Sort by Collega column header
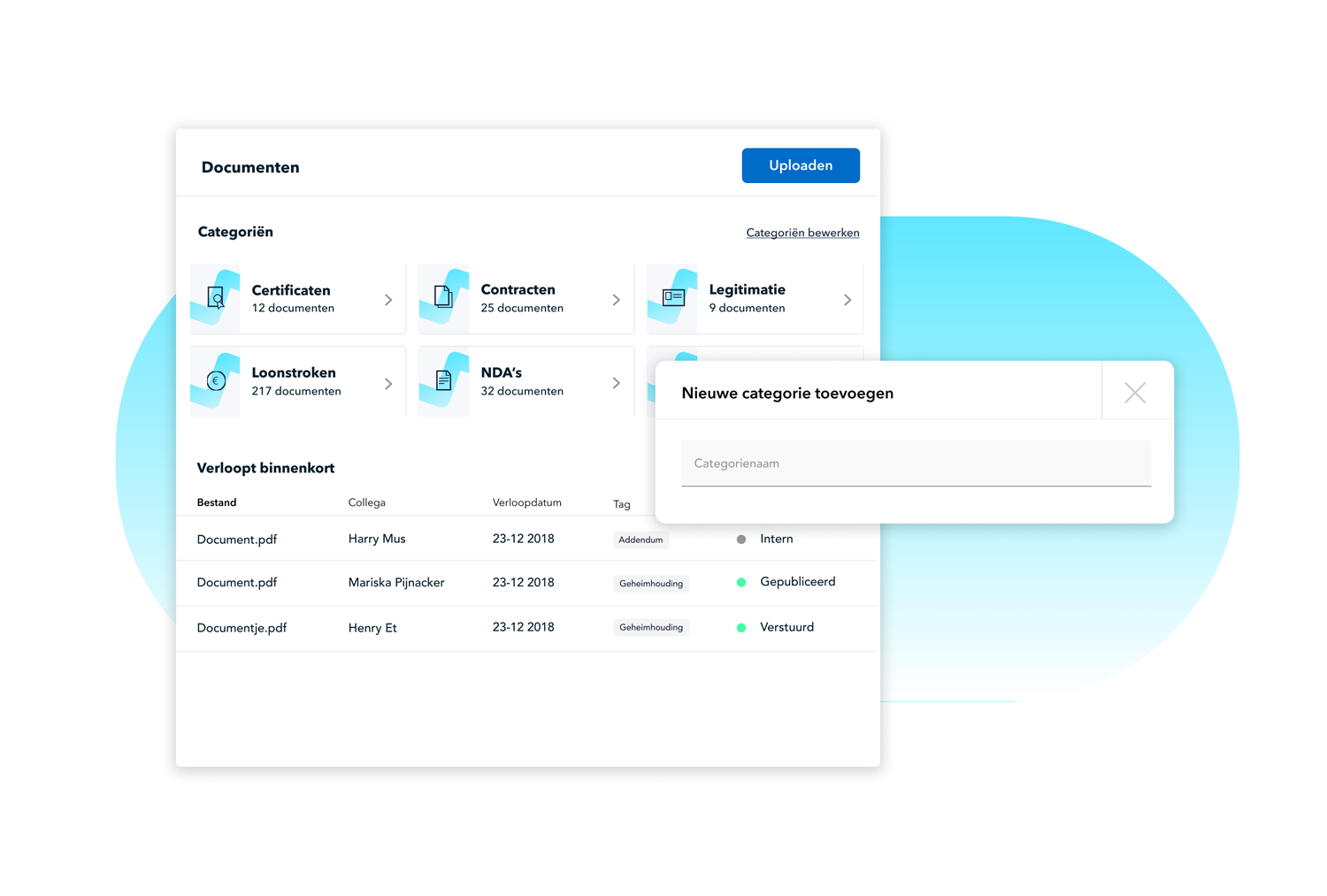Viewport: 1327px width, 896px height. (x=367, y=502)
